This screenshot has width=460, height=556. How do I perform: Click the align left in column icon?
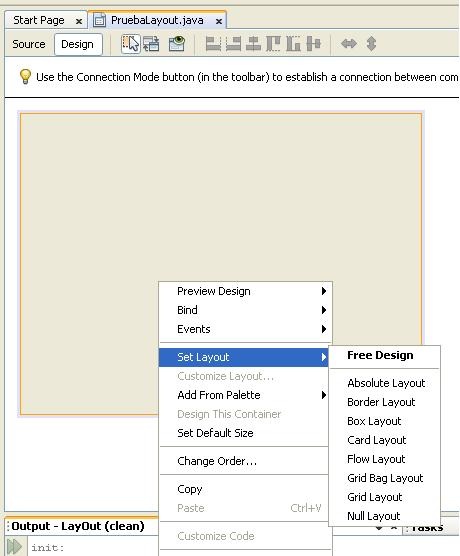pos(213,44)
